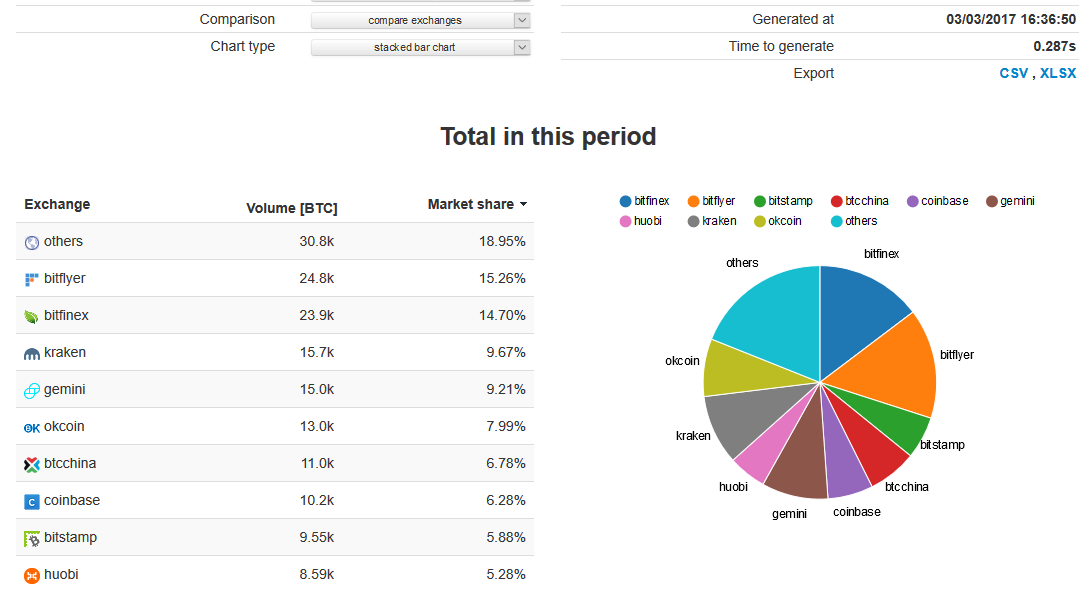Click the 6.28% market share cell
1086x596 pixels.
[x=506, y=500]
